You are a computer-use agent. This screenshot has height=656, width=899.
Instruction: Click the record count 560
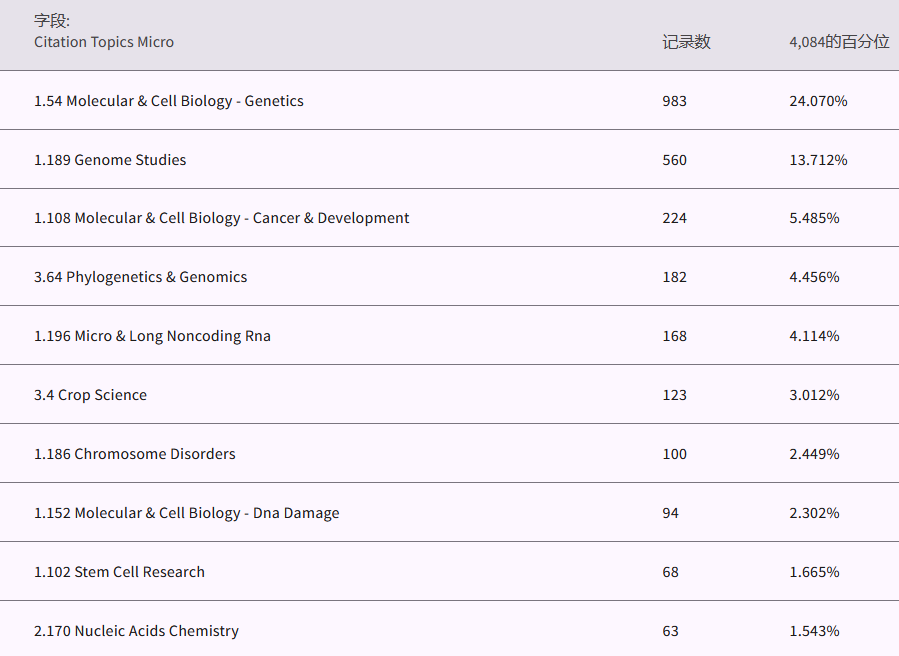click(674, 160)
